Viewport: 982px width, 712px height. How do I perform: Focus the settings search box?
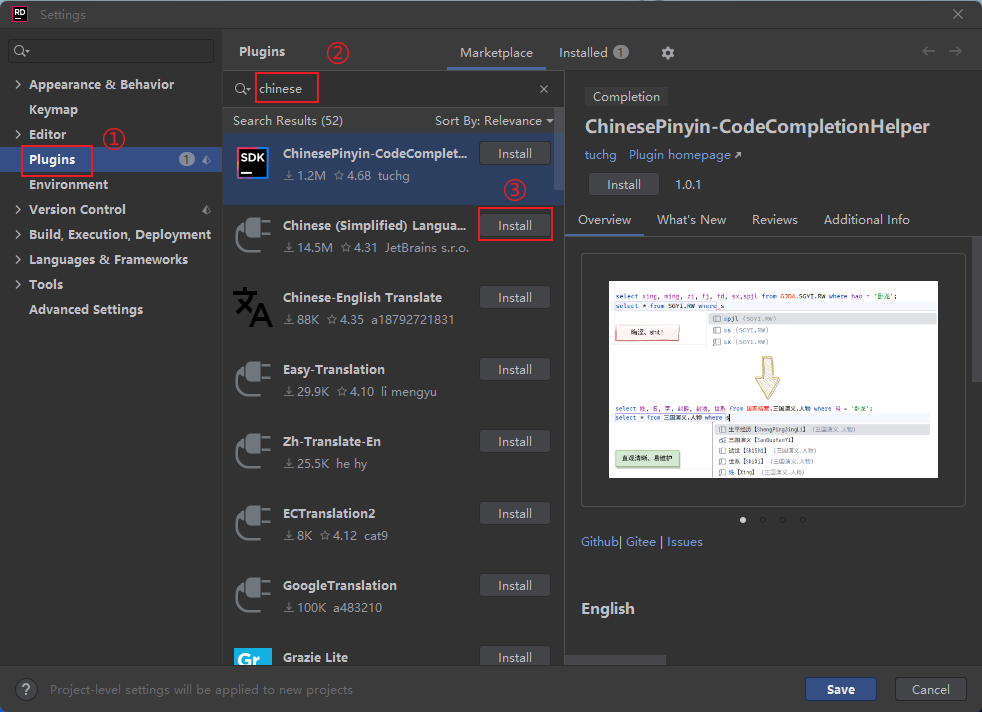click(111, 51)
